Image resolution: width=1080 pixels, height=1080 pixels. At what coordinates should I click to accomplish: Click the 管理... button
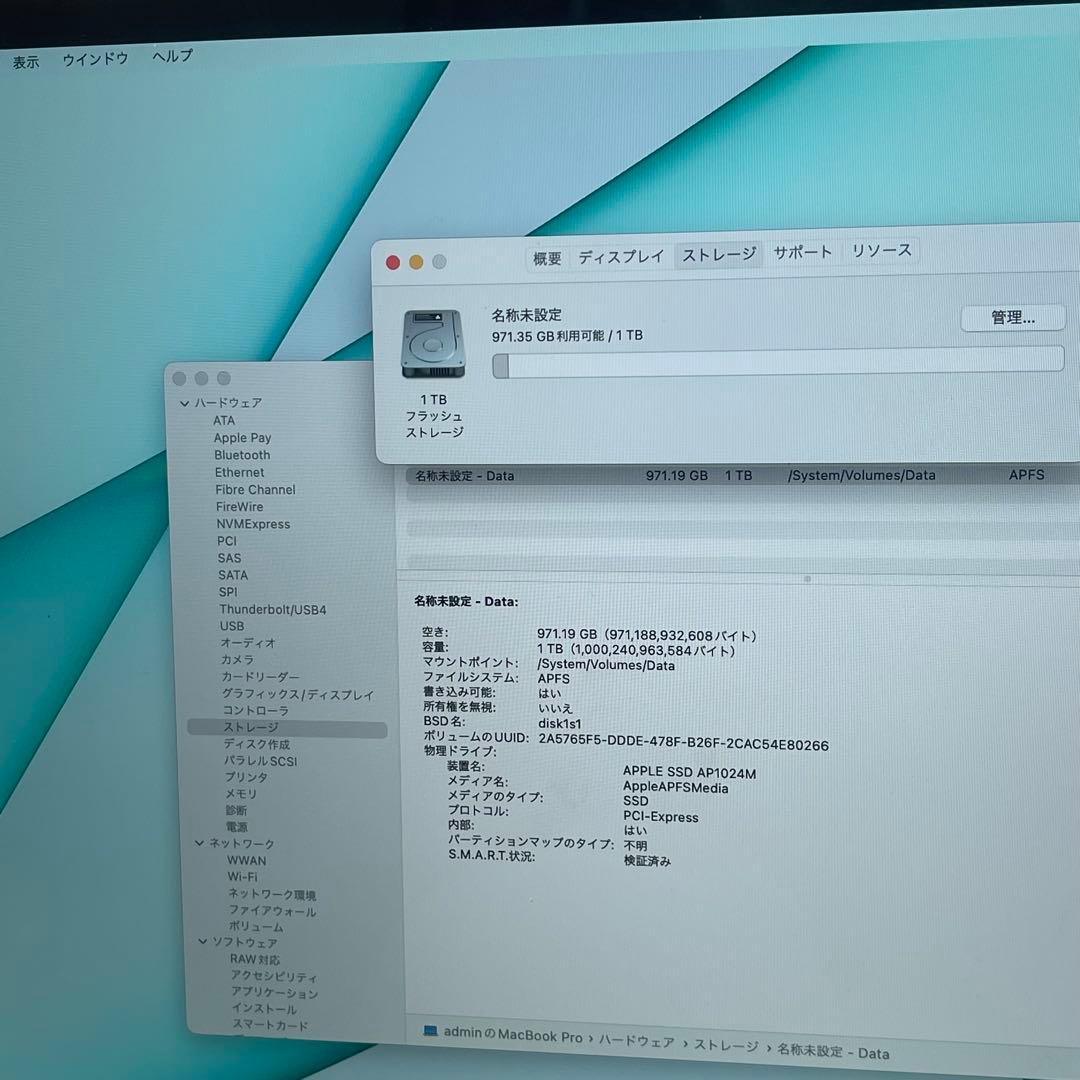pos(1012,317)
